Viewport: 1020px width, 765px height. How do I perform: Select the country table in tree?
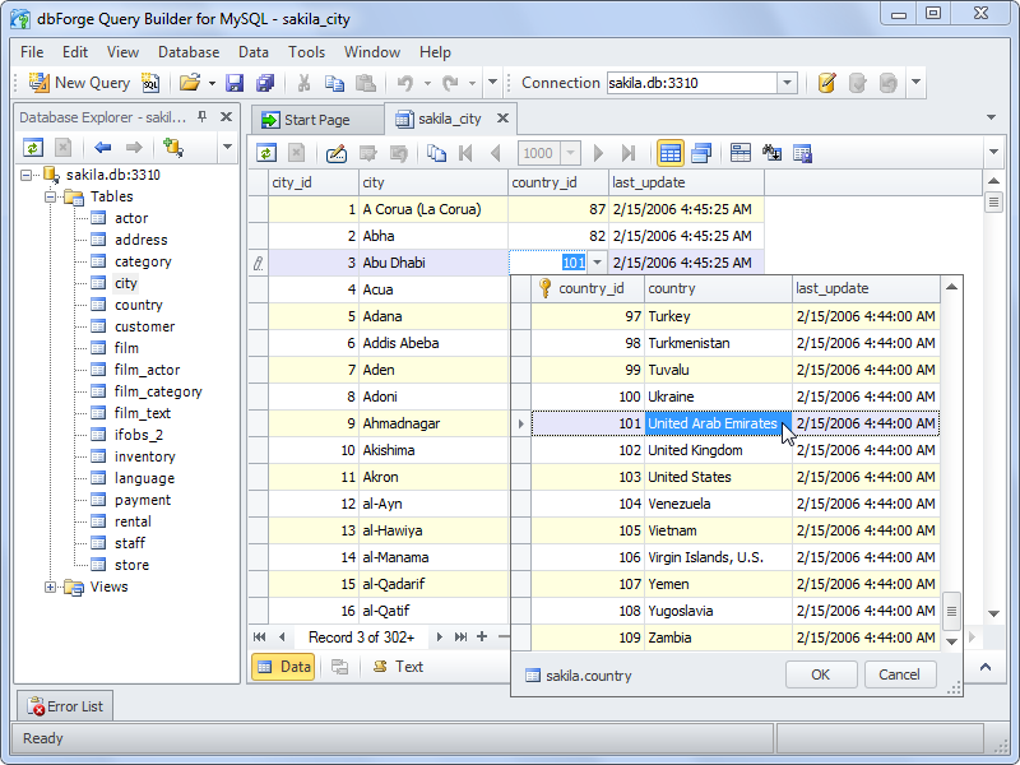click(x=139, y=304)
